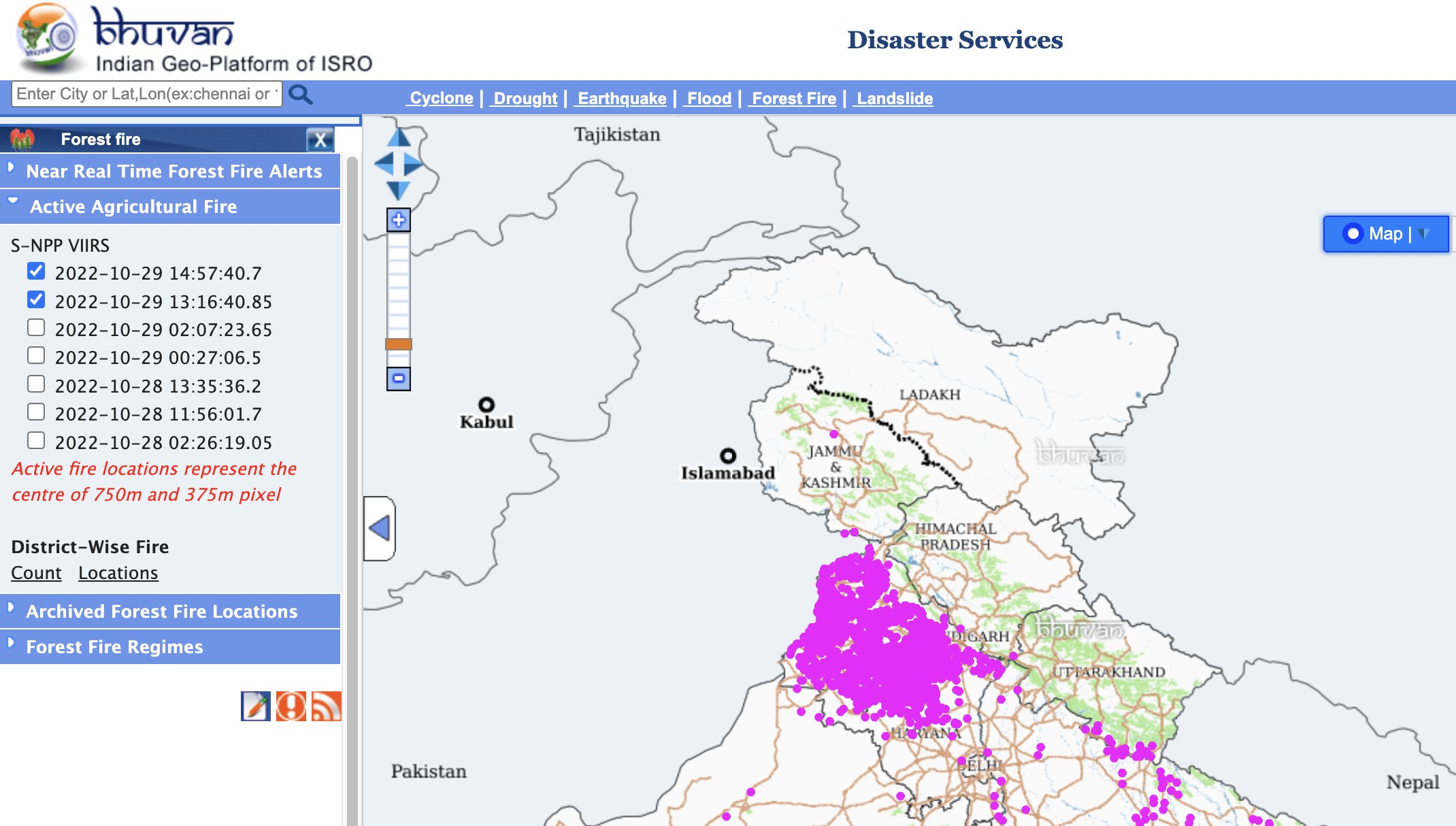Open the Forest Fire menu
This screenshot has width=1456, height=826.
(793, 98)
